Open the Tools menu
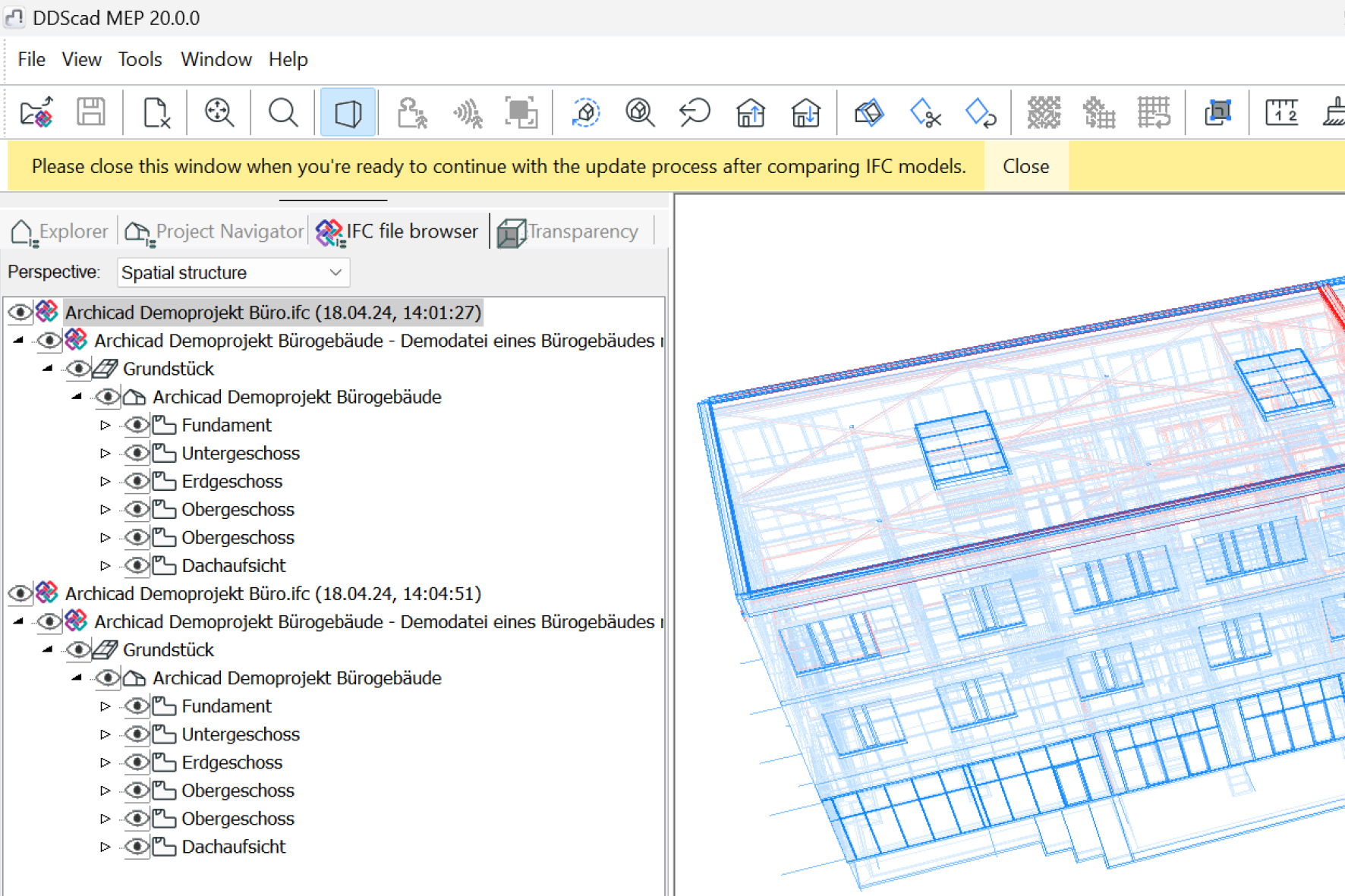Viewport: 1345px width, 896px height. pos(140,59)
